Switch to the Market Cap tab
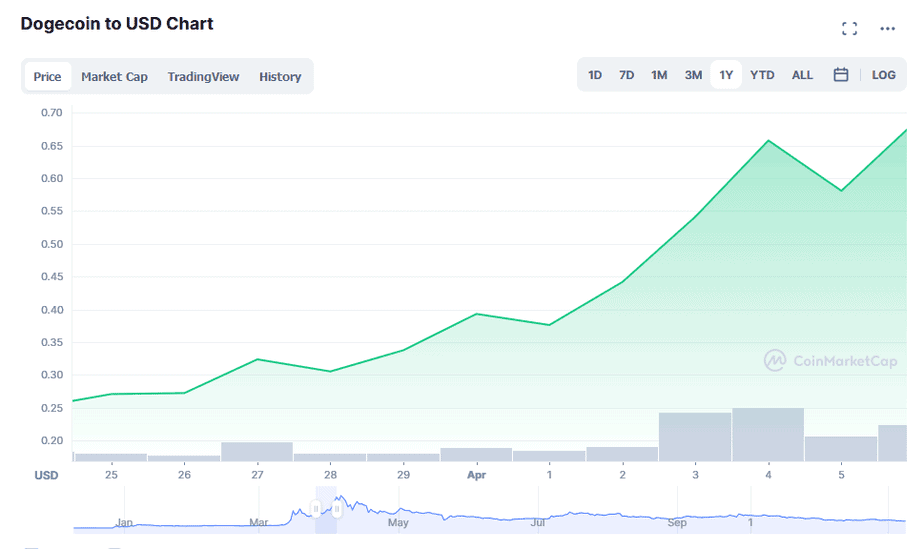This screenshot has height=549, width=924. pyautogui.click(x=114, y=77)
